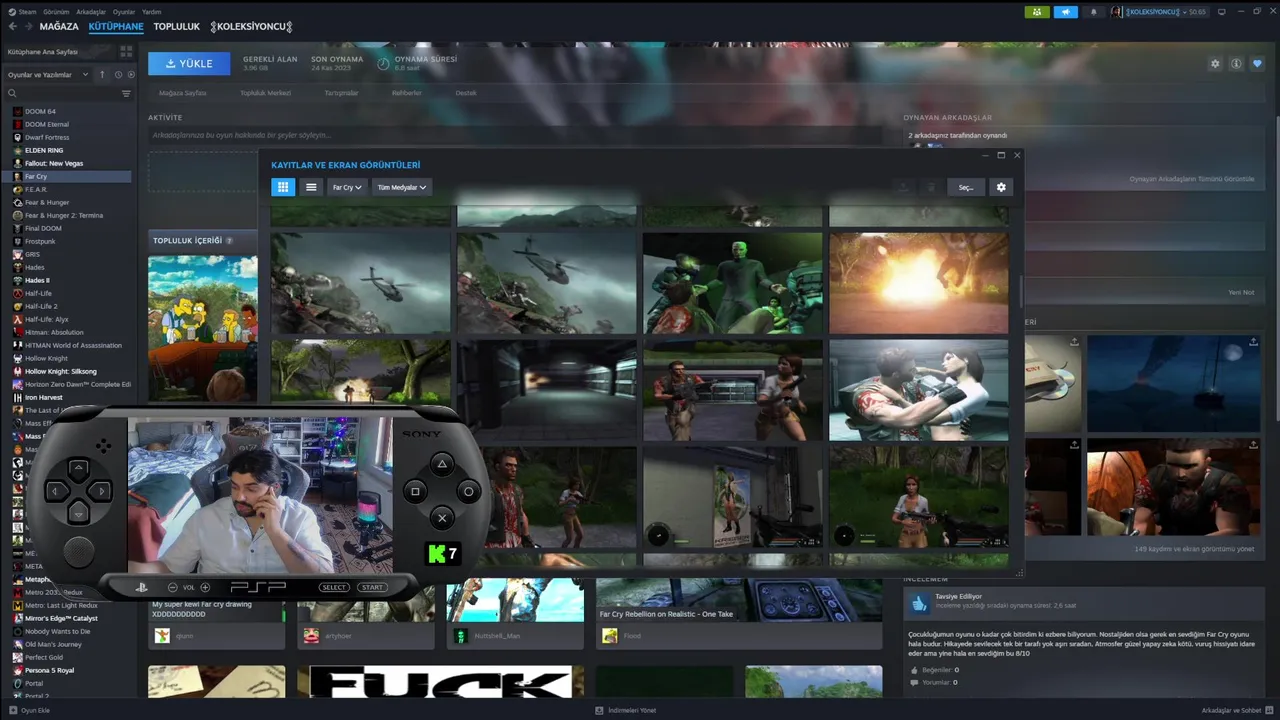This screenshot has width=1280, height=720.
Task: Click the Seç... button in screenshots dialog
Action: point(966,187)
